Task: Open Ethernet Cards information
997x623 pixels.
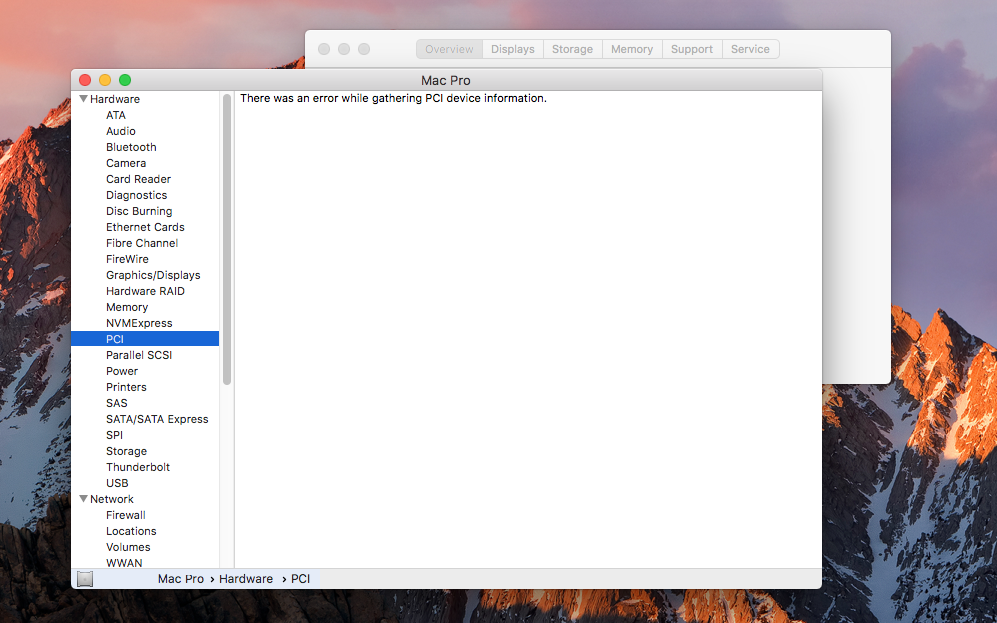Action: click(x=145, y=227)
